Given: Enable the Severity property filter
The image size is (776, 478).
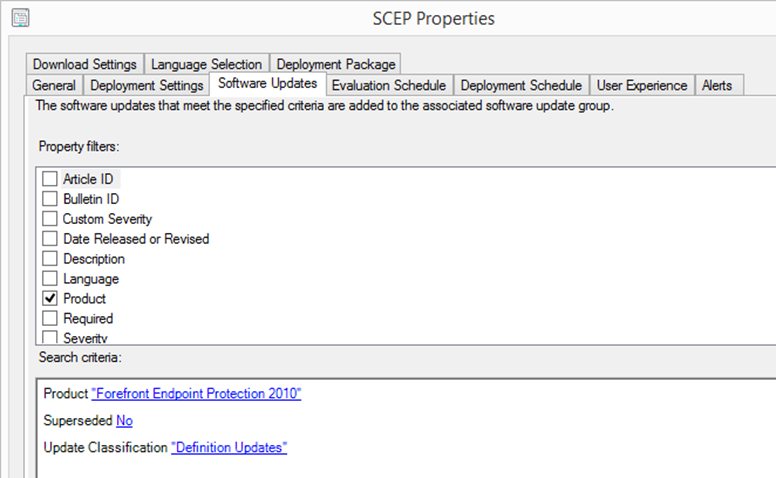Looking at the screenshot, I should point(49,337).
